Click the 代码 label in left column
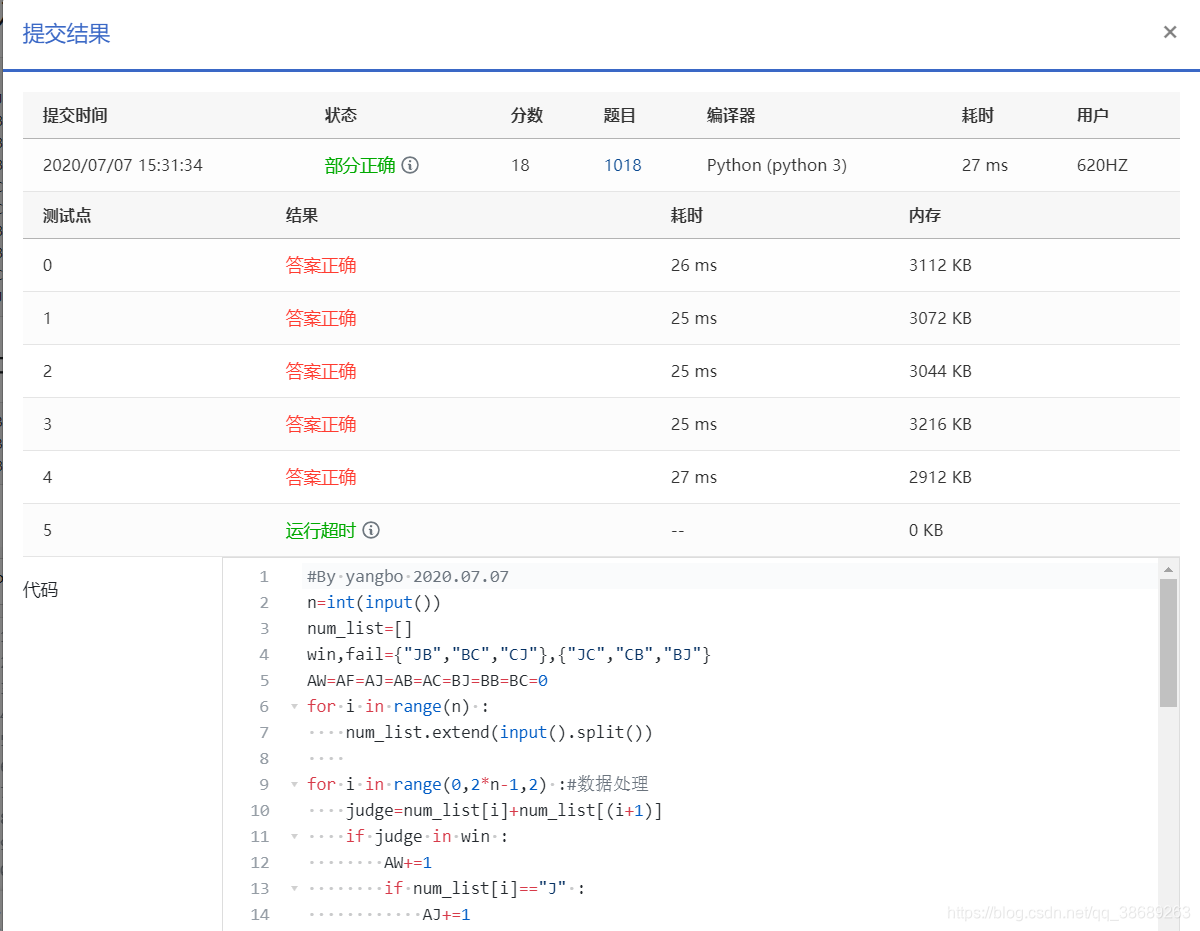The width and height of the screenshot is (1200, 931). 43,590
